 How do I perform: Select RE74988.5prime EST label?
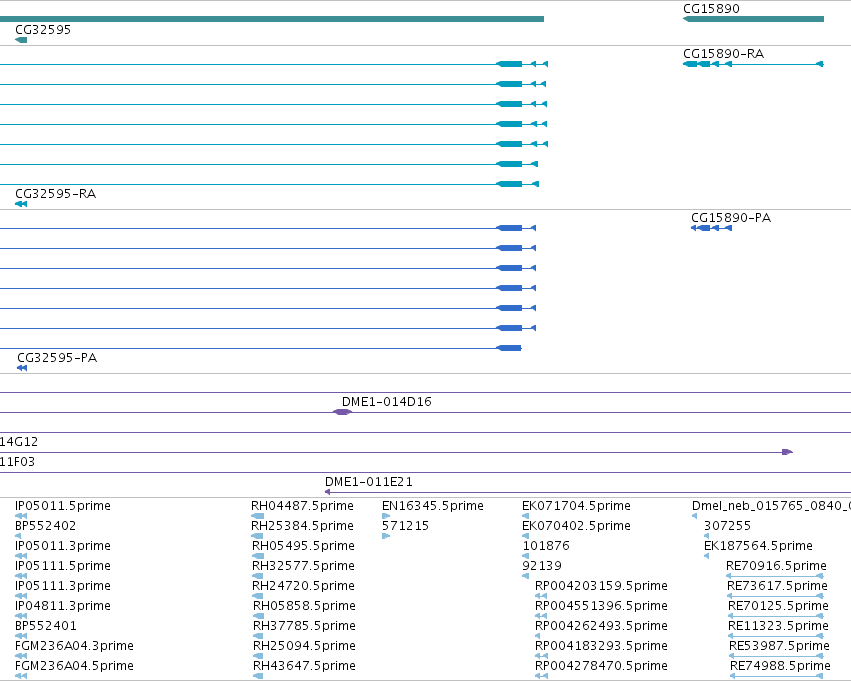click(780, 666)
